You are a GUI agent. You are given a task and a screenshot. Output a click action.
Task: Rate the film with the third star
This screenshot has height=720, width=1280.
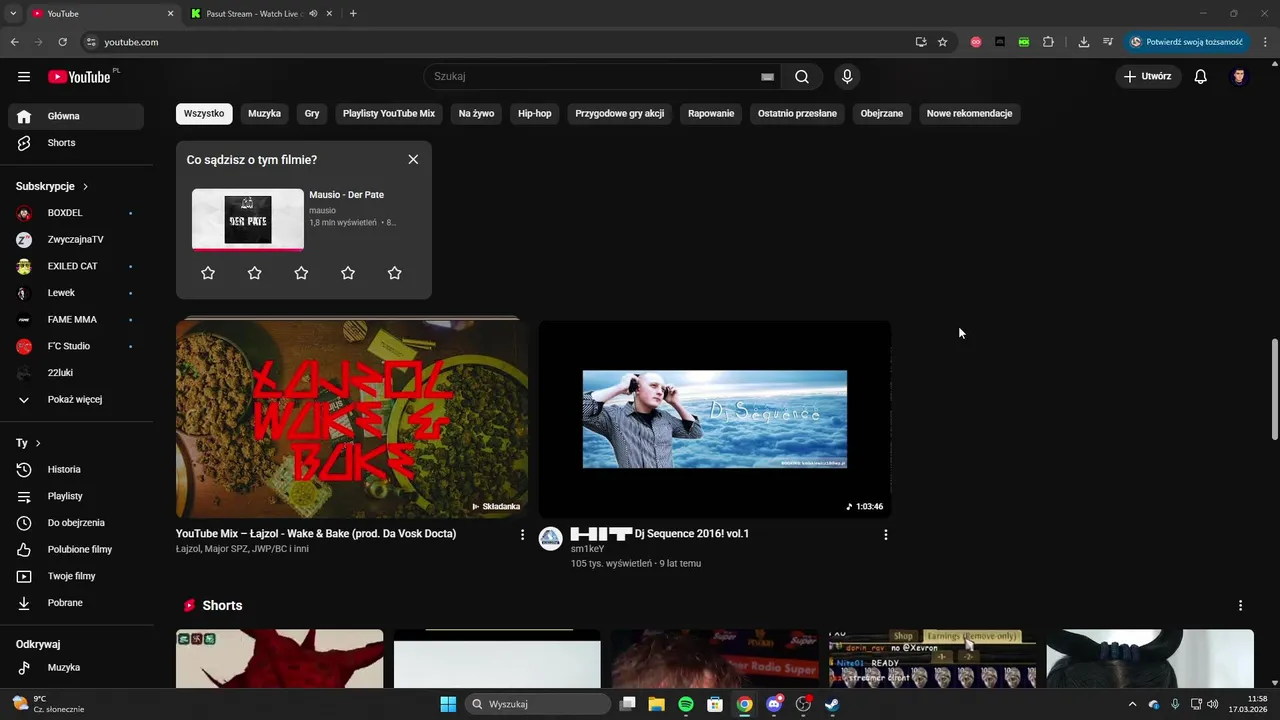(x=301, y=273)
